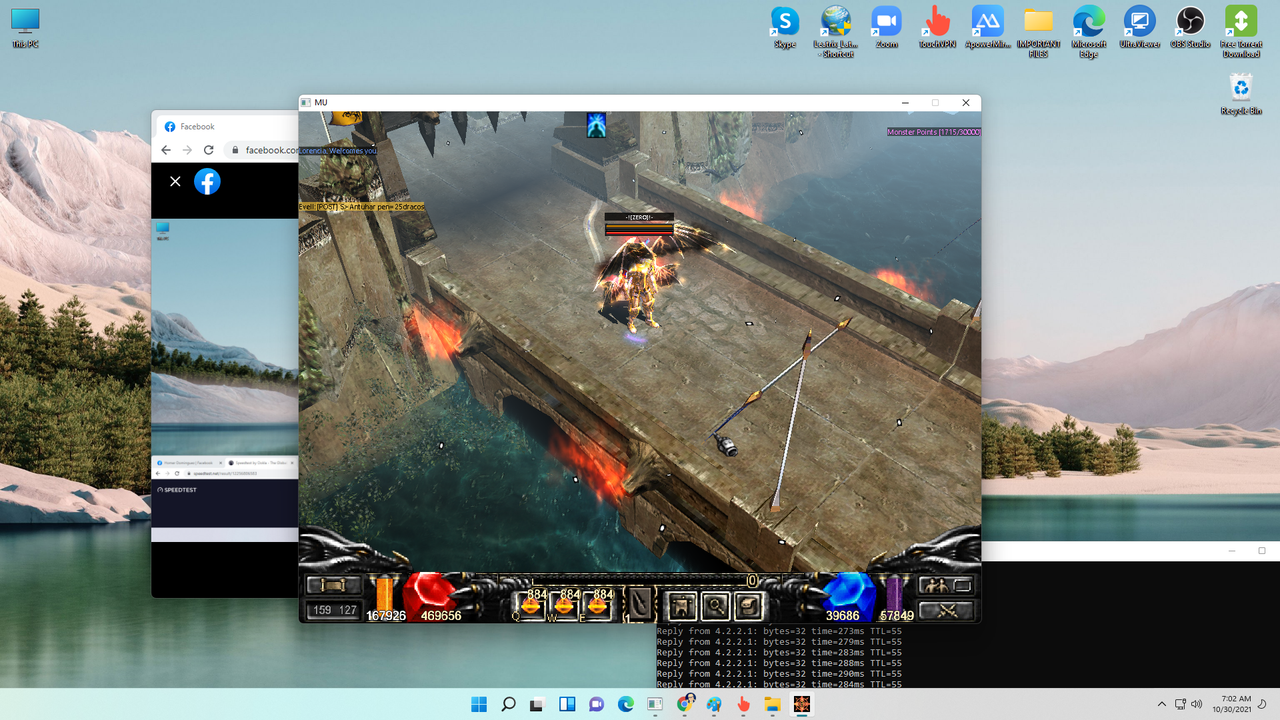Click the Facebook logo in photo viewer

pyautogui.click(x=207, y=181)
